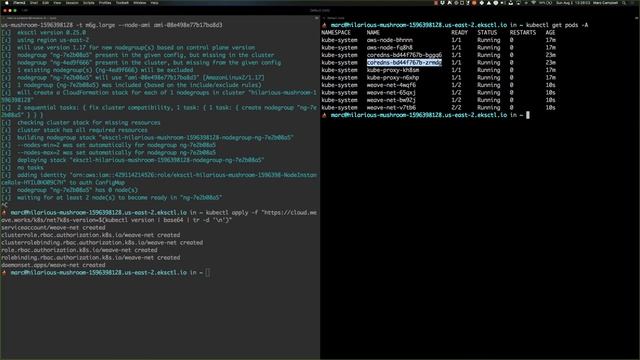Open the Toolbelt menu
Image resolution: width=640 pixels, height=360 pixels.
pyautogui.click(x=122, y=2)
